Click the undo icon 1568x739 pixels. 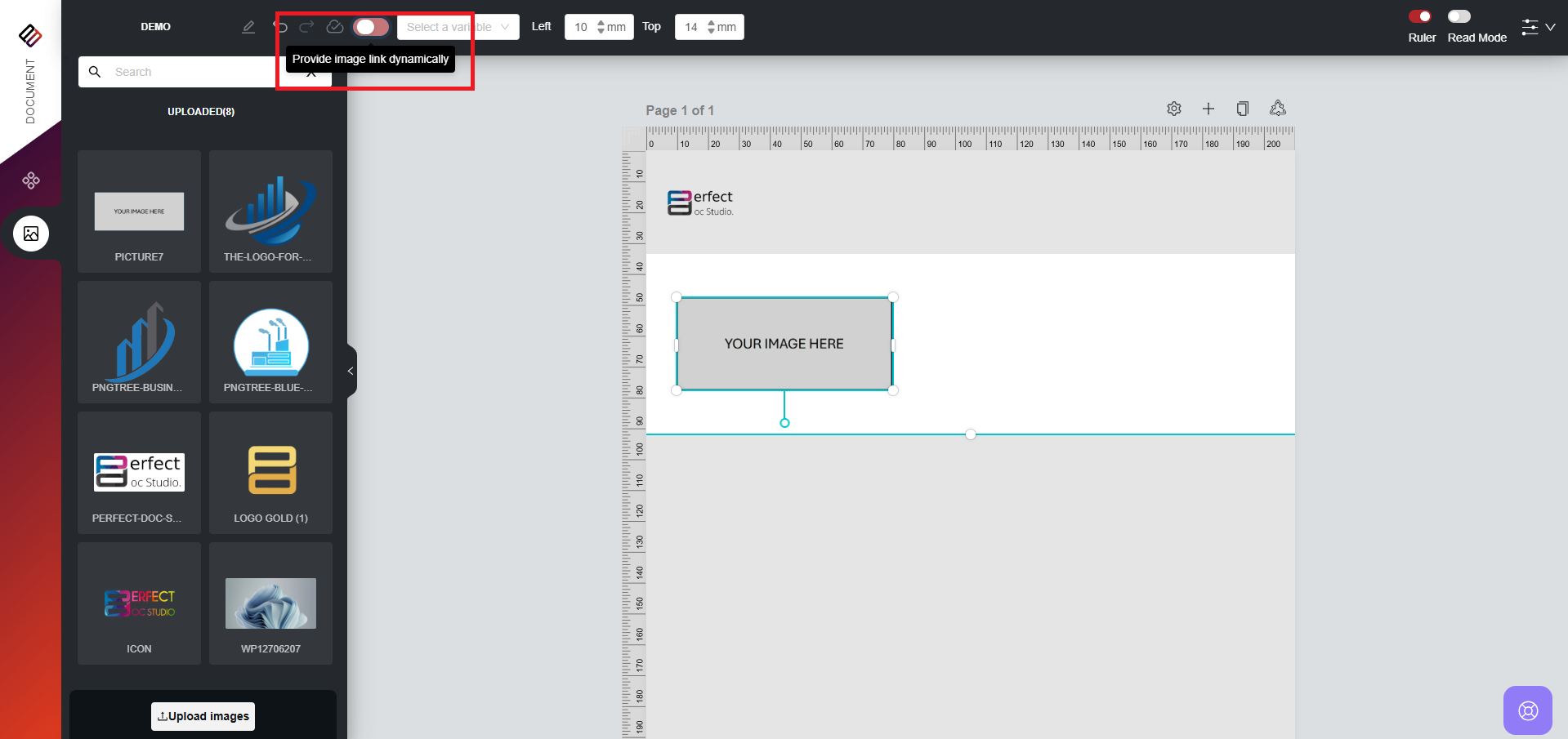(x=280, y=26)
